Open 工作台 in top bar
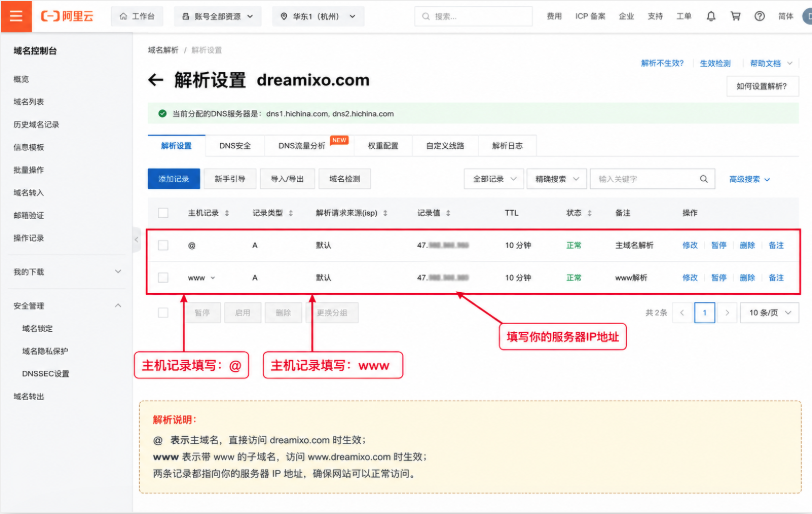This screenshot has height=514, width=812. coord(137,17)
